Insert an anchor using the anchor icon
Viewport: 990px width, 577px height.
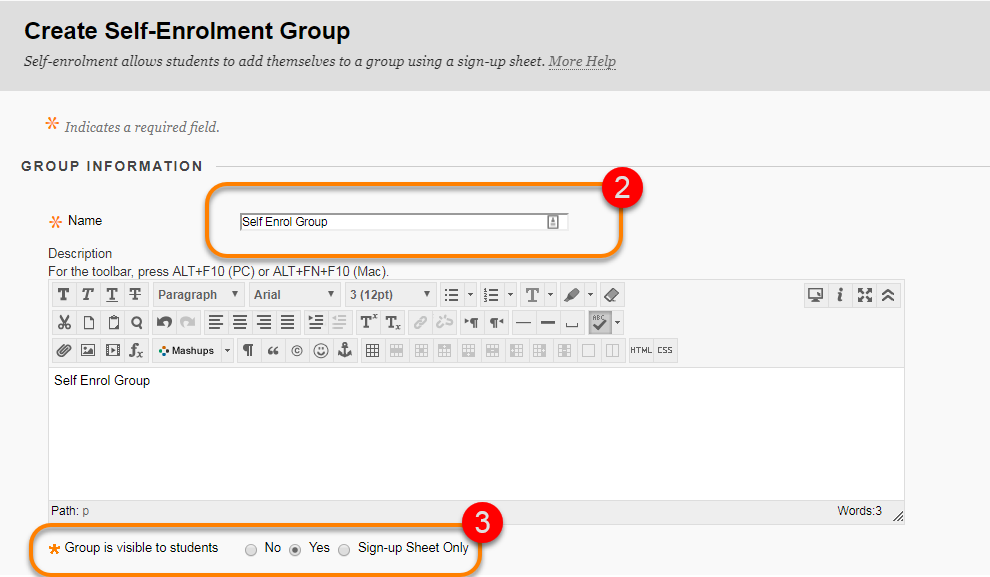coord(345,350)
